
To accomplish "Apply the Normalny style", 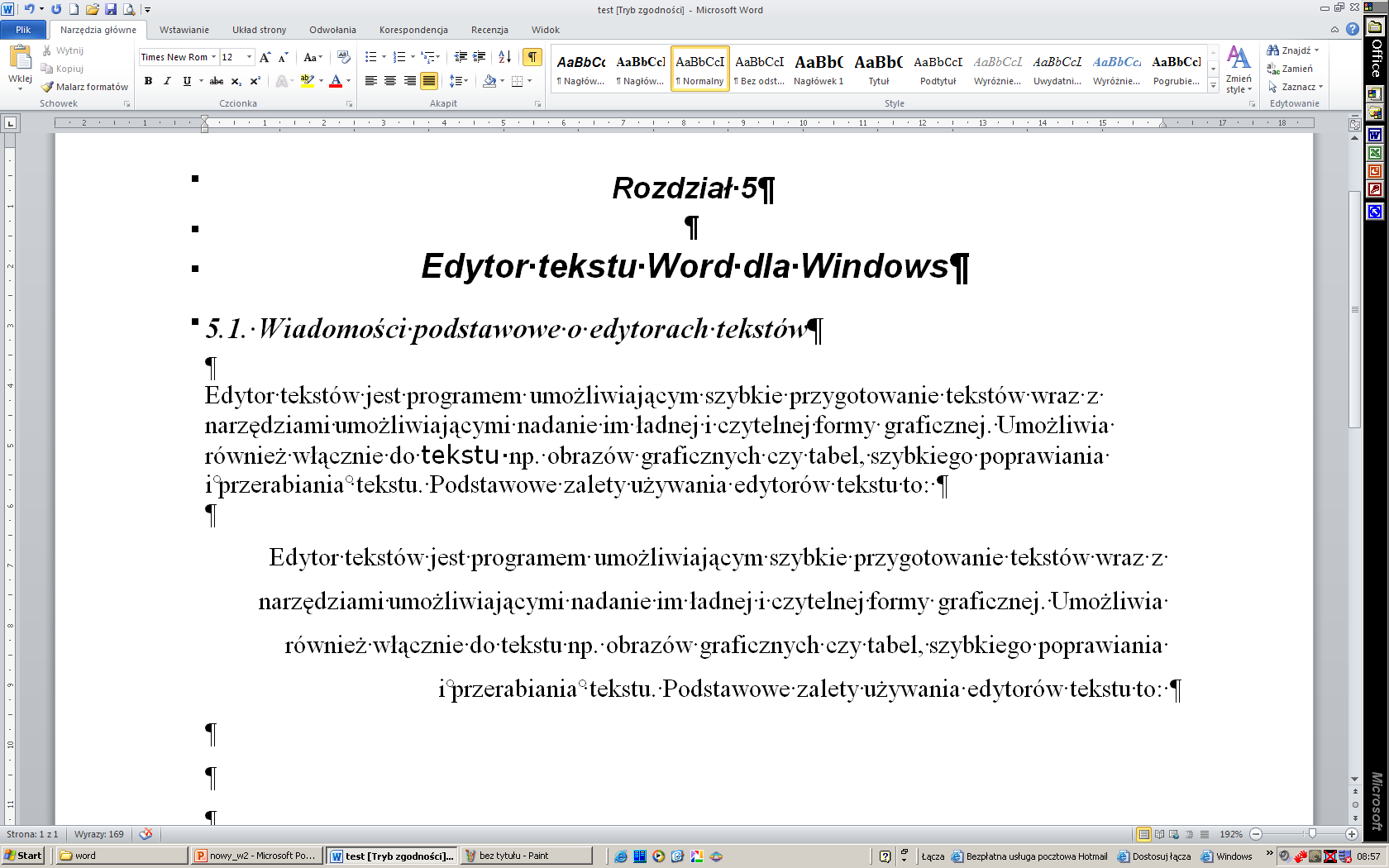I will tap(700, 69).
